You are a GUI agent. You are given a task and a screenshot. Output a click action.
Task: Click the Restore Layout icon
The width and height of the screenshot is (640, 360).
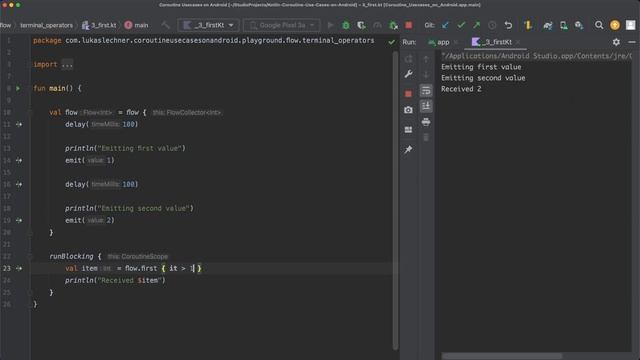[408, 130]
